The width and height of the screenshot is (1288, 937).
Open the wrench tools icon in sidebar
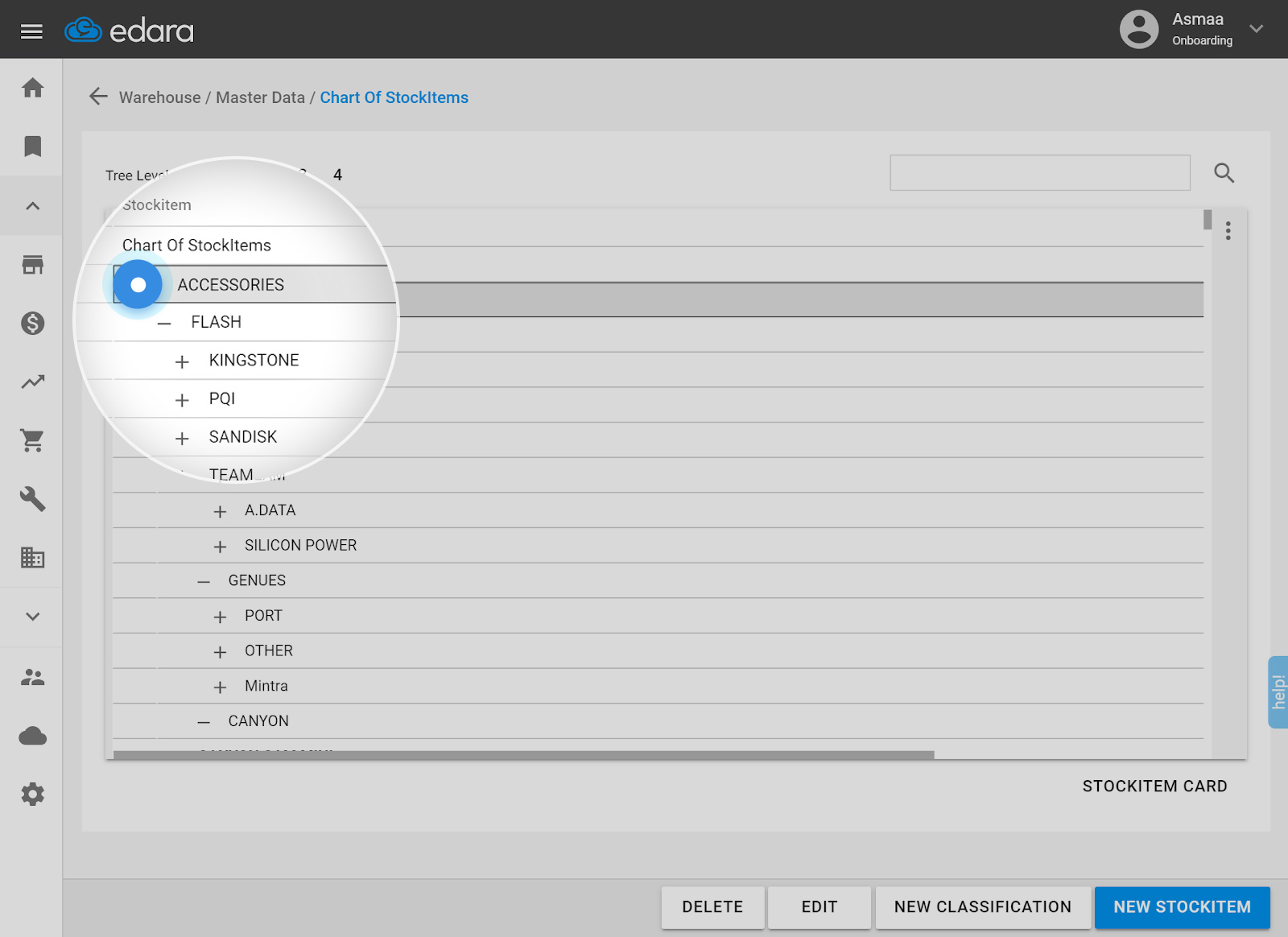32,499
